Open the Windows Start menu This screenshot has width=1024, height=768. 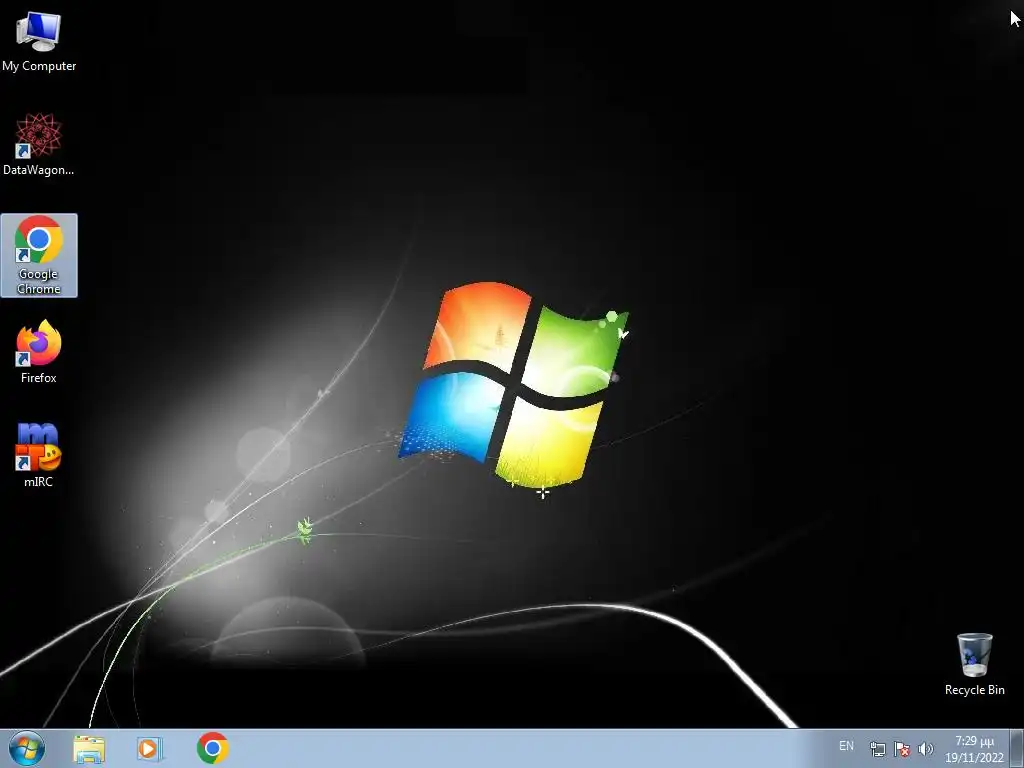click(27, 748)
